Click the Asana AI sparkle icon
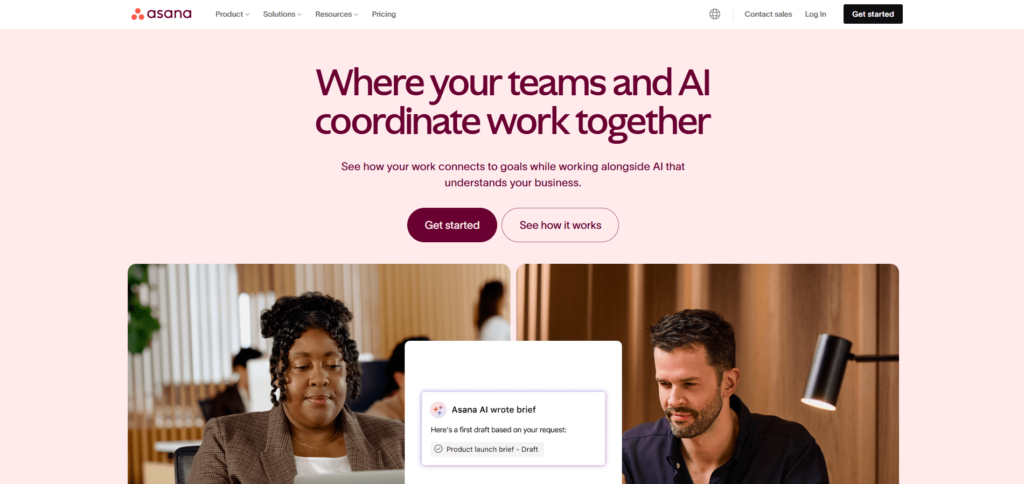 (x=438, y=410)
